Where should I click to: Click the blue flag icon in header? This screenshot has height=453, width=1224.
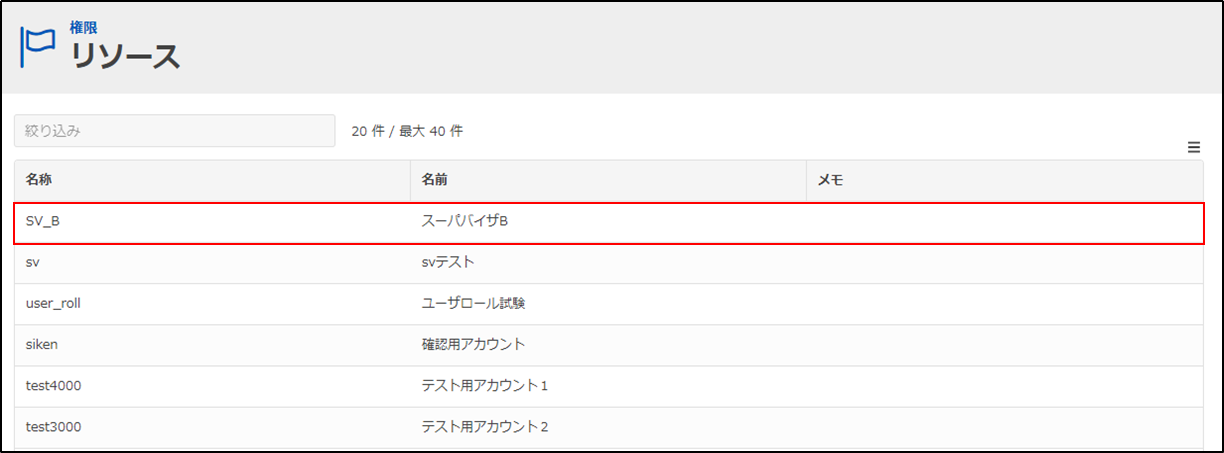click(38, 44)
